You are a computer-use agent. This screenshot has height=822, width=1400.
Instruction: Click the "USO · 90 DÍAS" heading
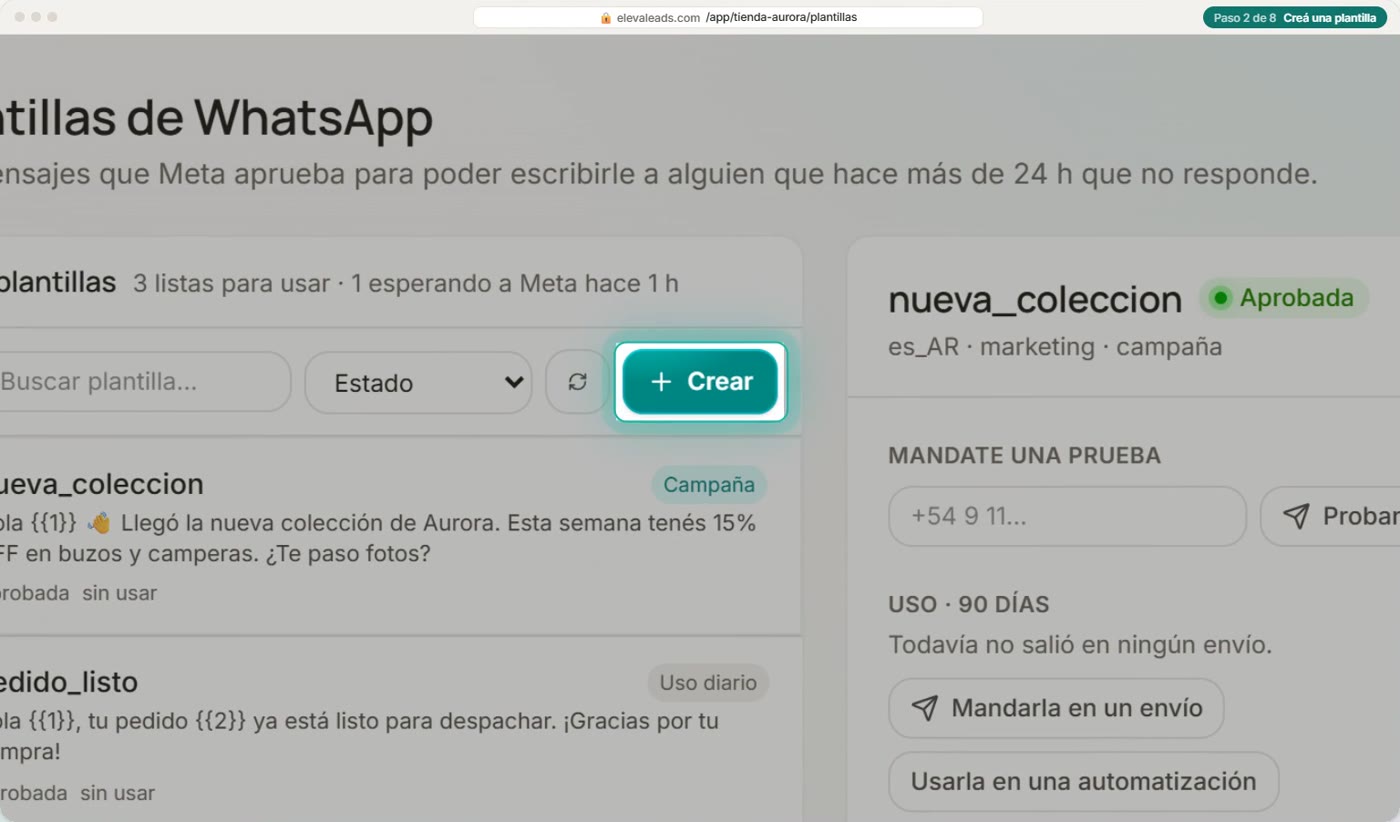pos(968,604)
